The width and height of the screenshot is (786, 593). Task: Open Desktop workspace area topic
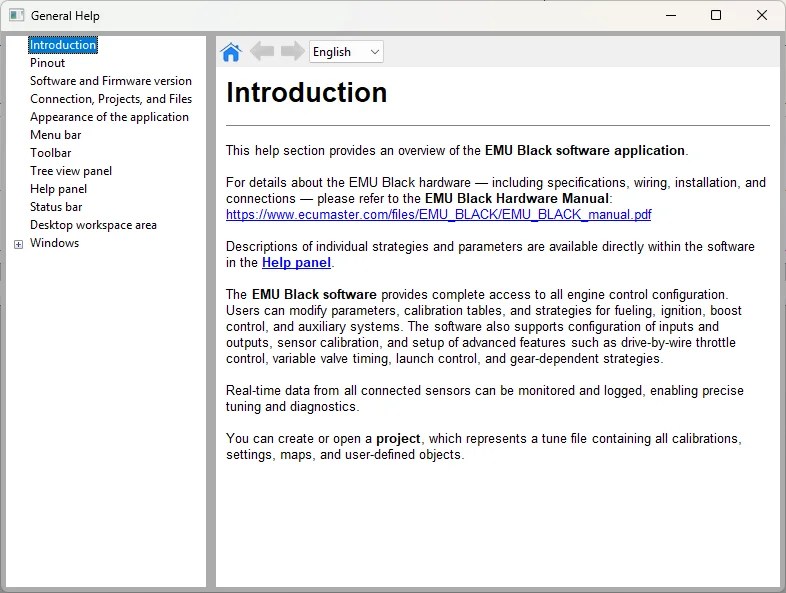tap(93, 225)
